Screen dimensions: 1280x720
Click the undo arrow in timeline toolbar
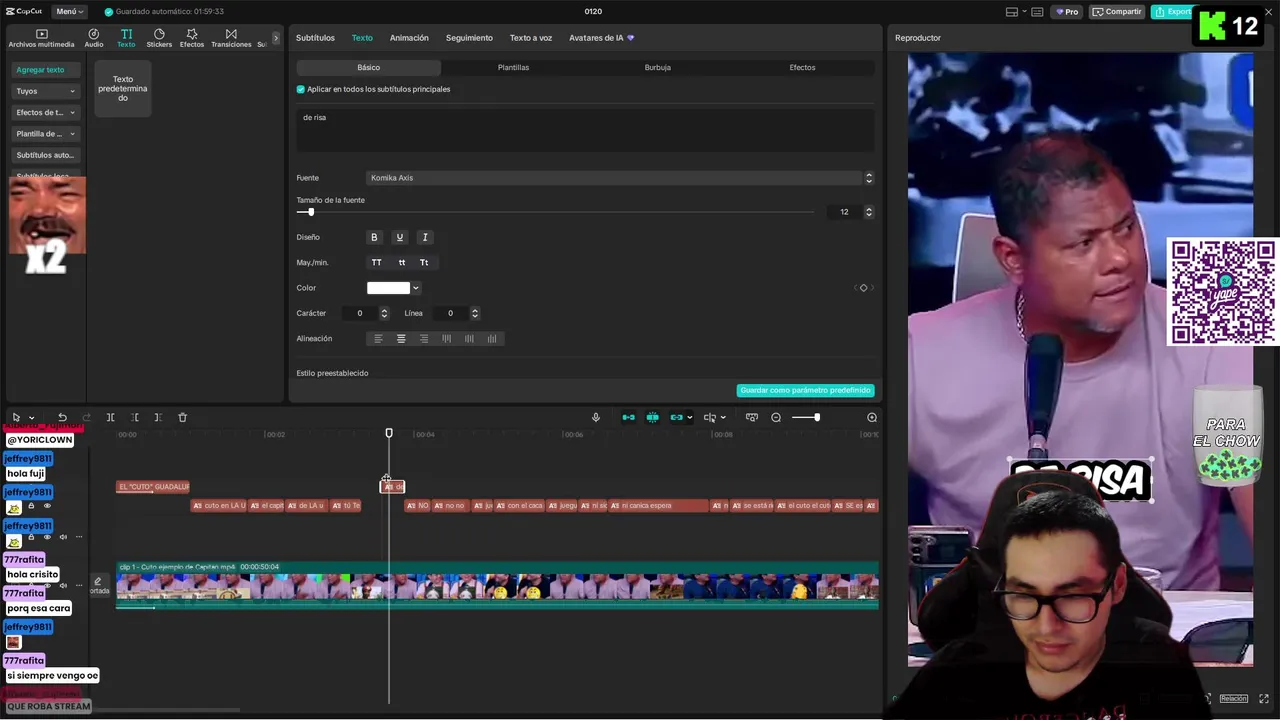click(x=62, y=417)
